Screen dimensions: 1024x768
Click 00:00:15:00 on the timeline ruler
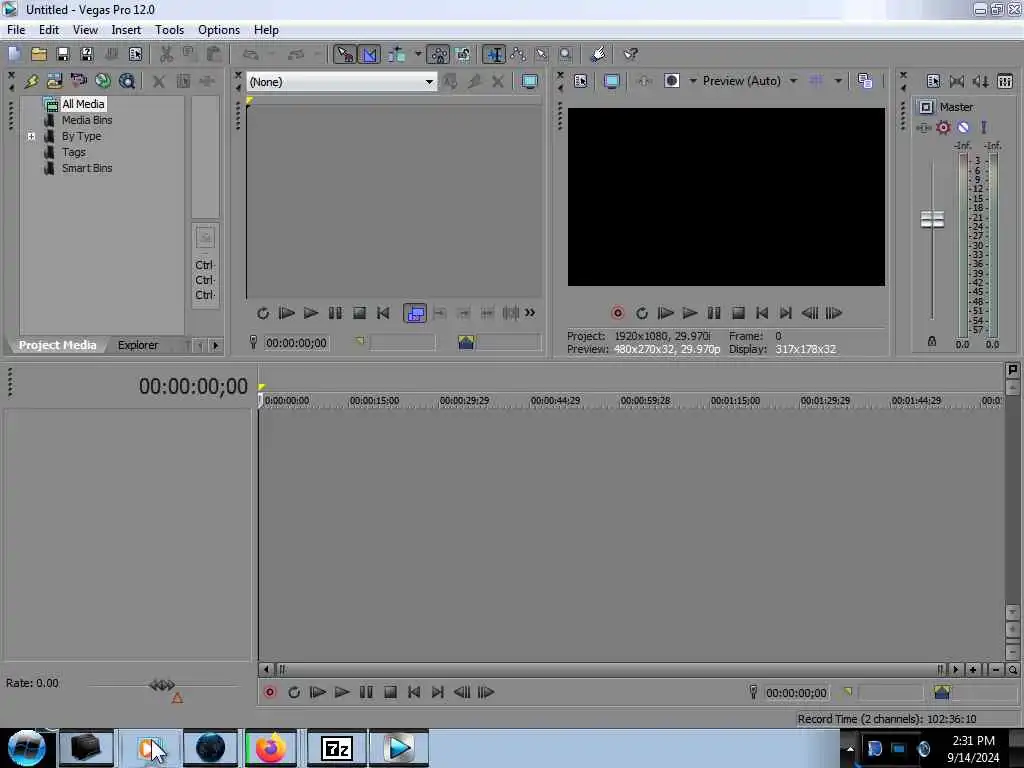pos(374,400)
